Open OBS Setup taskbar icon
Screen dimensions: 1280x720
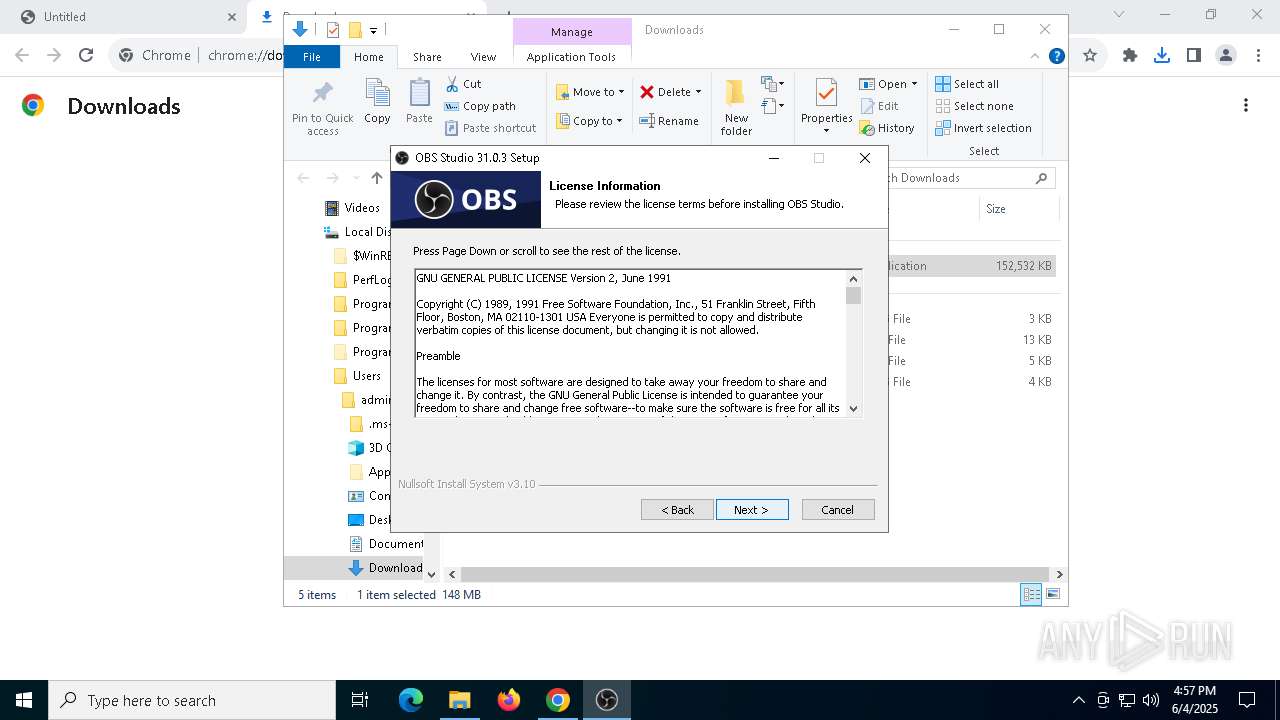point(607,700)
